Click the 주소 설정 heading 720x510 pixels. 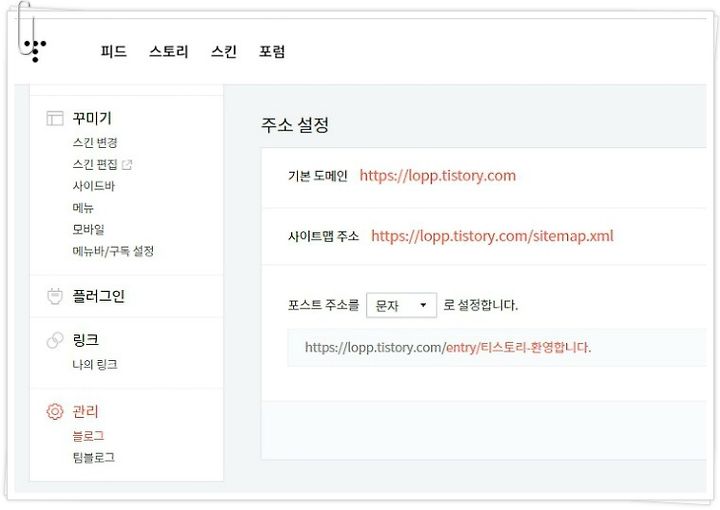(x=295, y=124)
